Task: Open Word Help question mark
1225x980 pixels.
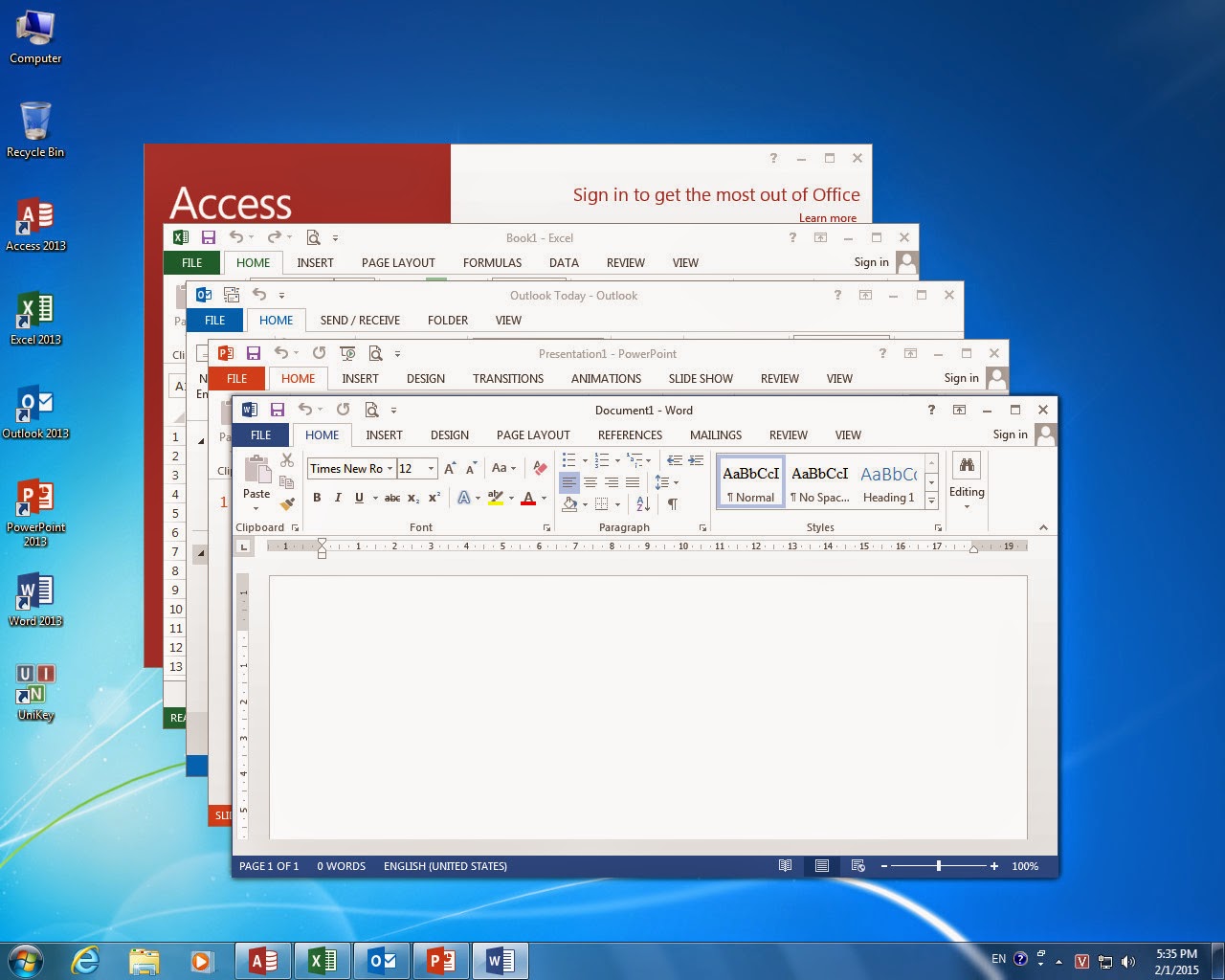Action: point(931,410)
